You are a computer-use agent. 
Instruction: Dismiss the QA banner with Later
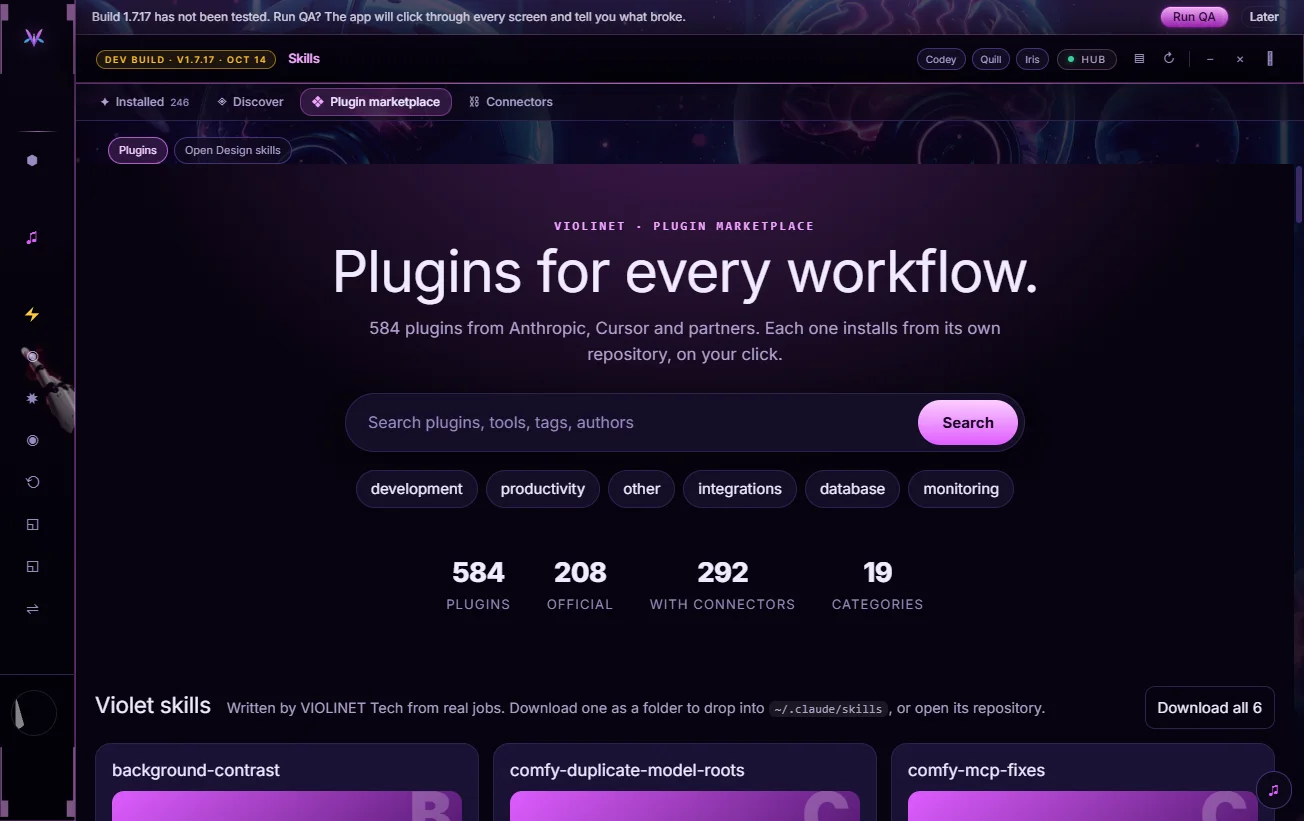(1264, 17)
